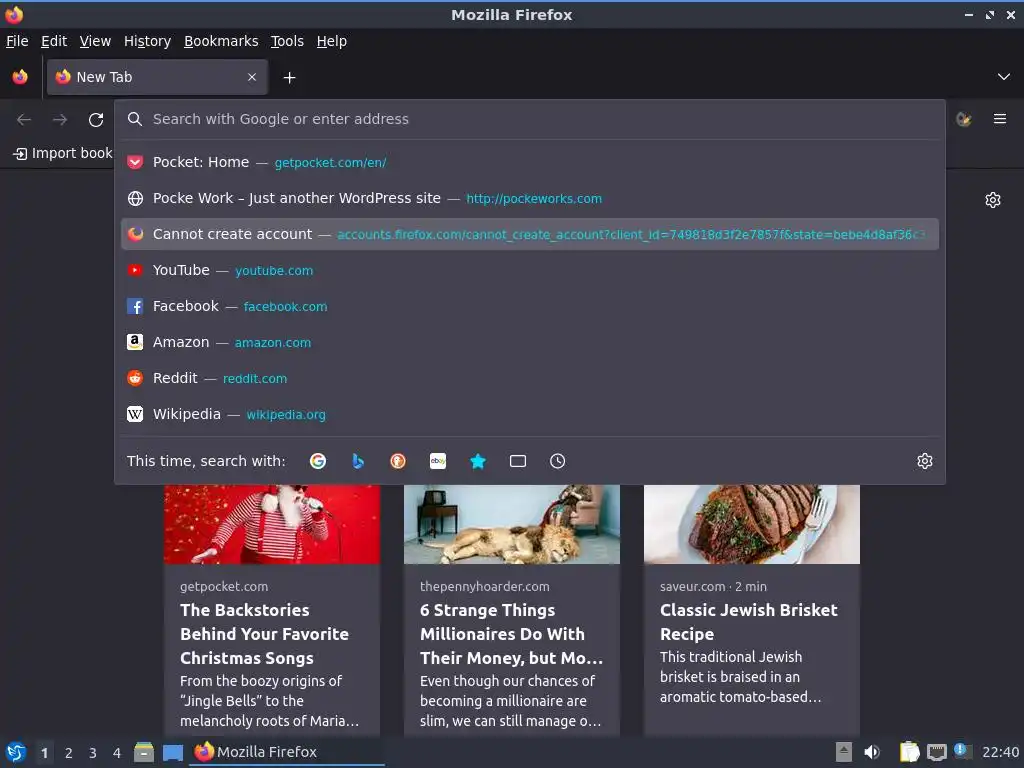Viewport: 1024px width, 768px height.
Task: Select the Wikipedia suggestion
Action: [x=530, y=414]
